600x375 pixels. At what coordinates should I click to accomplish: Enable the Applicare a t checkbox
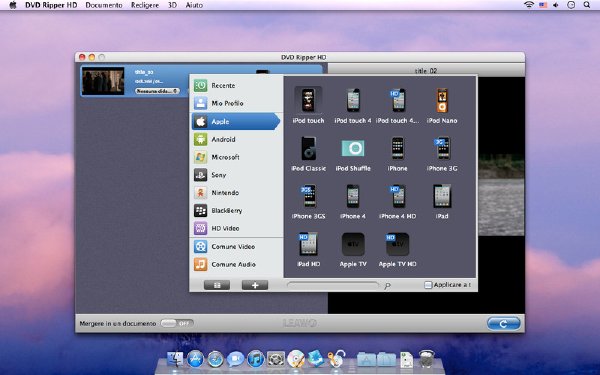coord(428,285)
